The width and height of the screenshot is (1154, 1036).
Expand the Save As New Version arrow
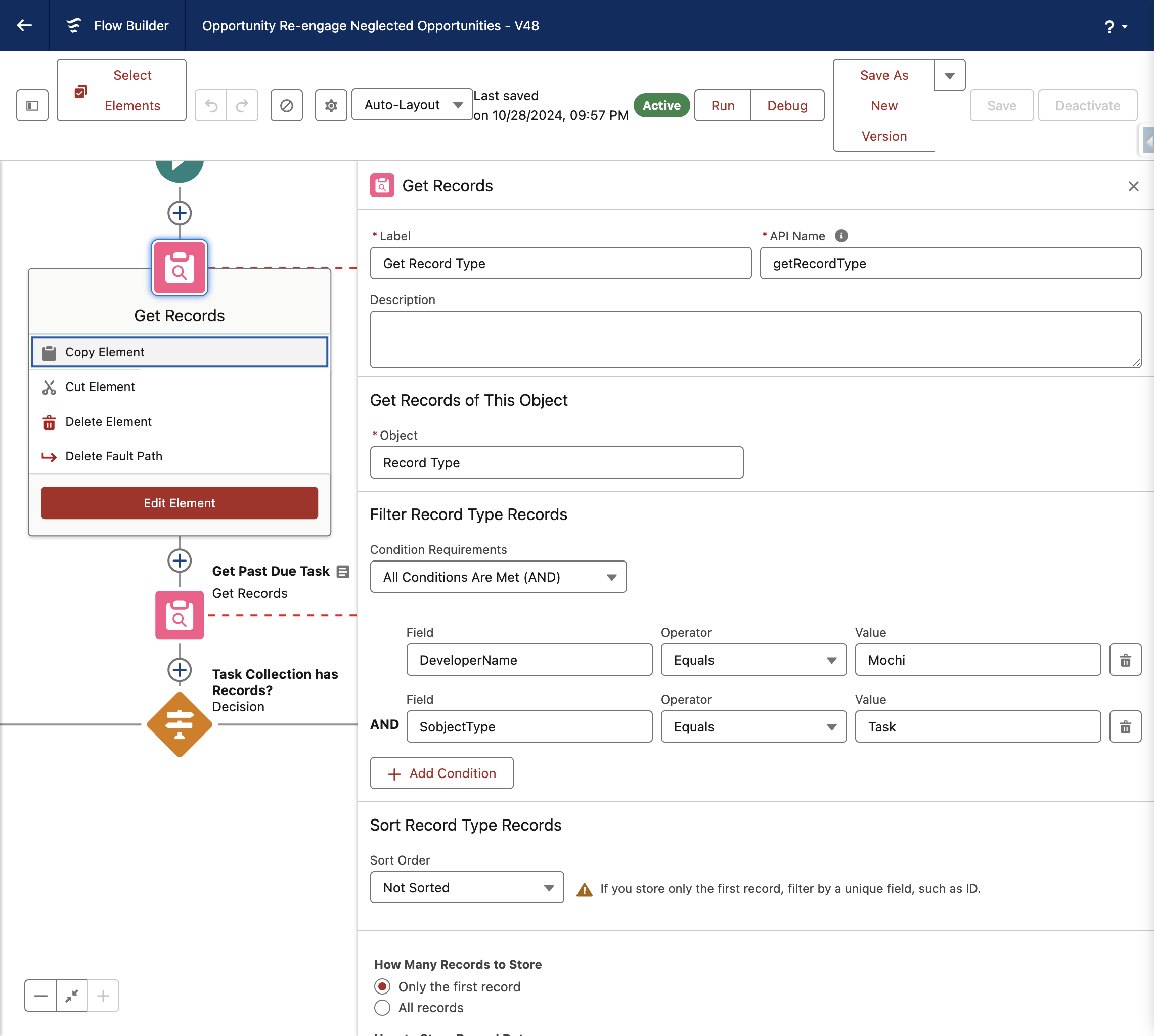(949, 75)
